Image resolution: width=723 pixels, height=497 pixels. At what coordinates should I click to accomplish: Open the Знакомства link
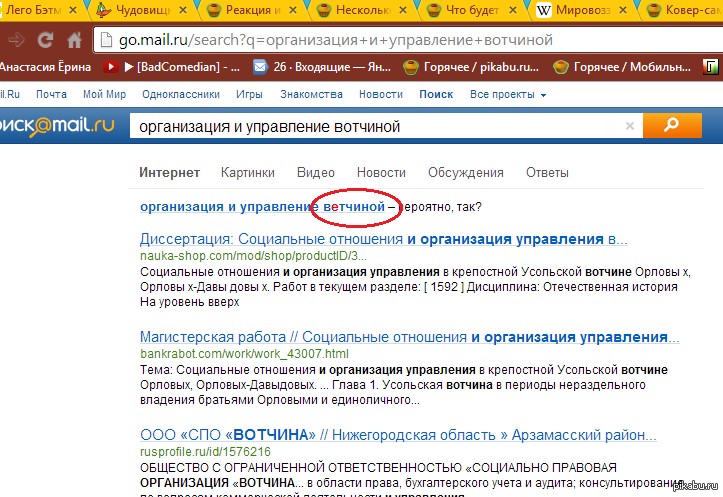[311, 95]
